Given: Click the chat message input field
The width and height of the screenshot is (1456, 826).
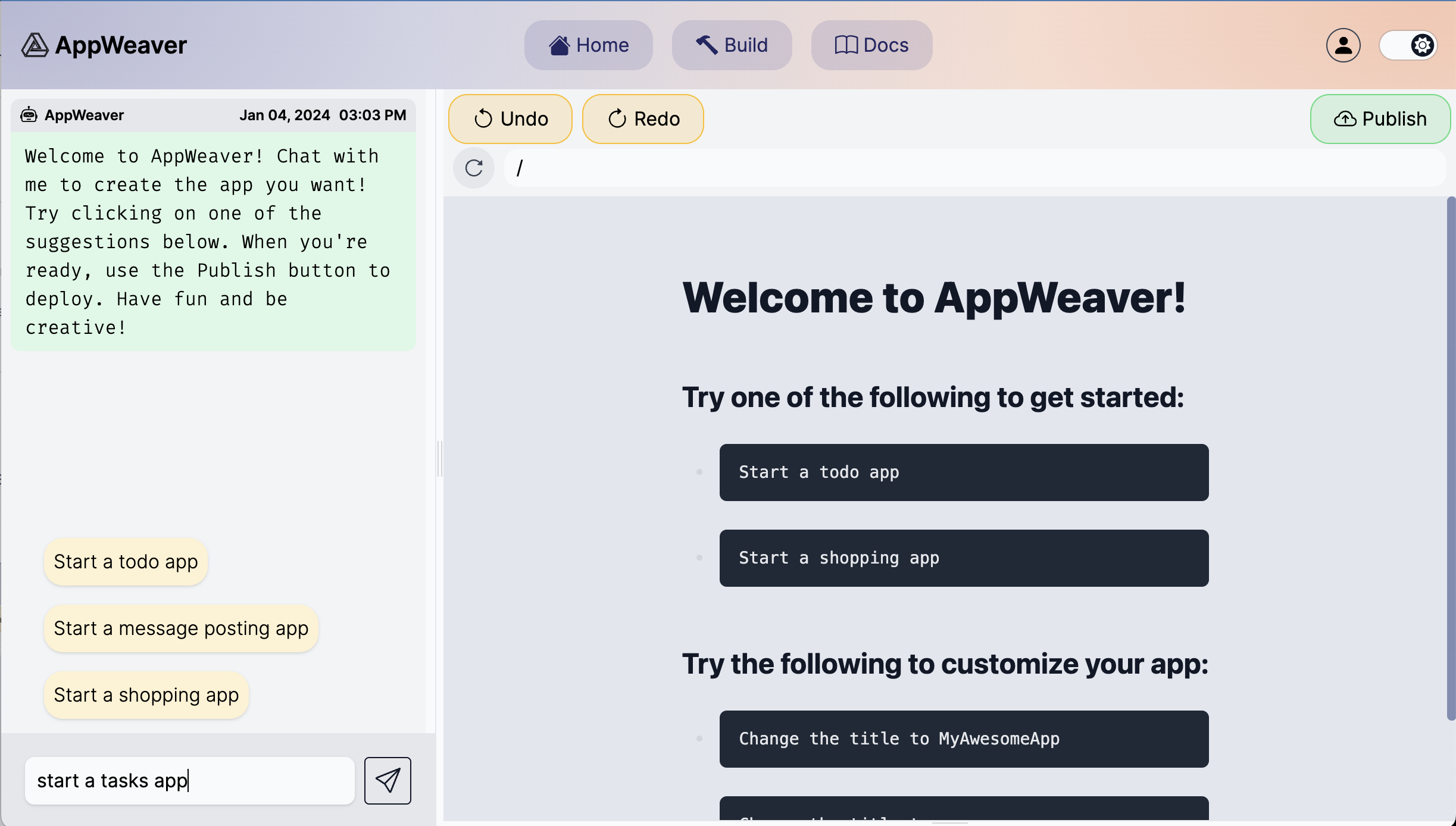Looking at the screenshot, I should 189,780.
